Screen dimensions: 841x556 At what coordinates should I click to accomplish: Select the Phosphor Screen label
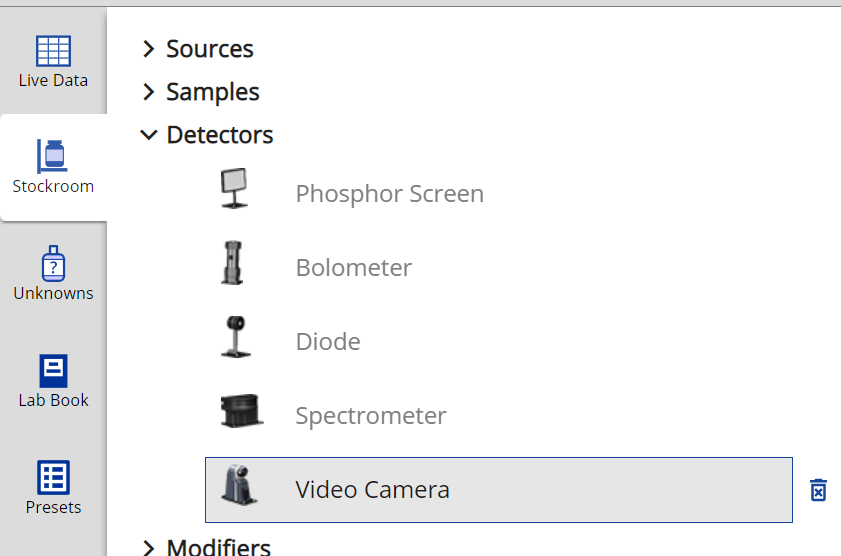(x=389, y=194)
